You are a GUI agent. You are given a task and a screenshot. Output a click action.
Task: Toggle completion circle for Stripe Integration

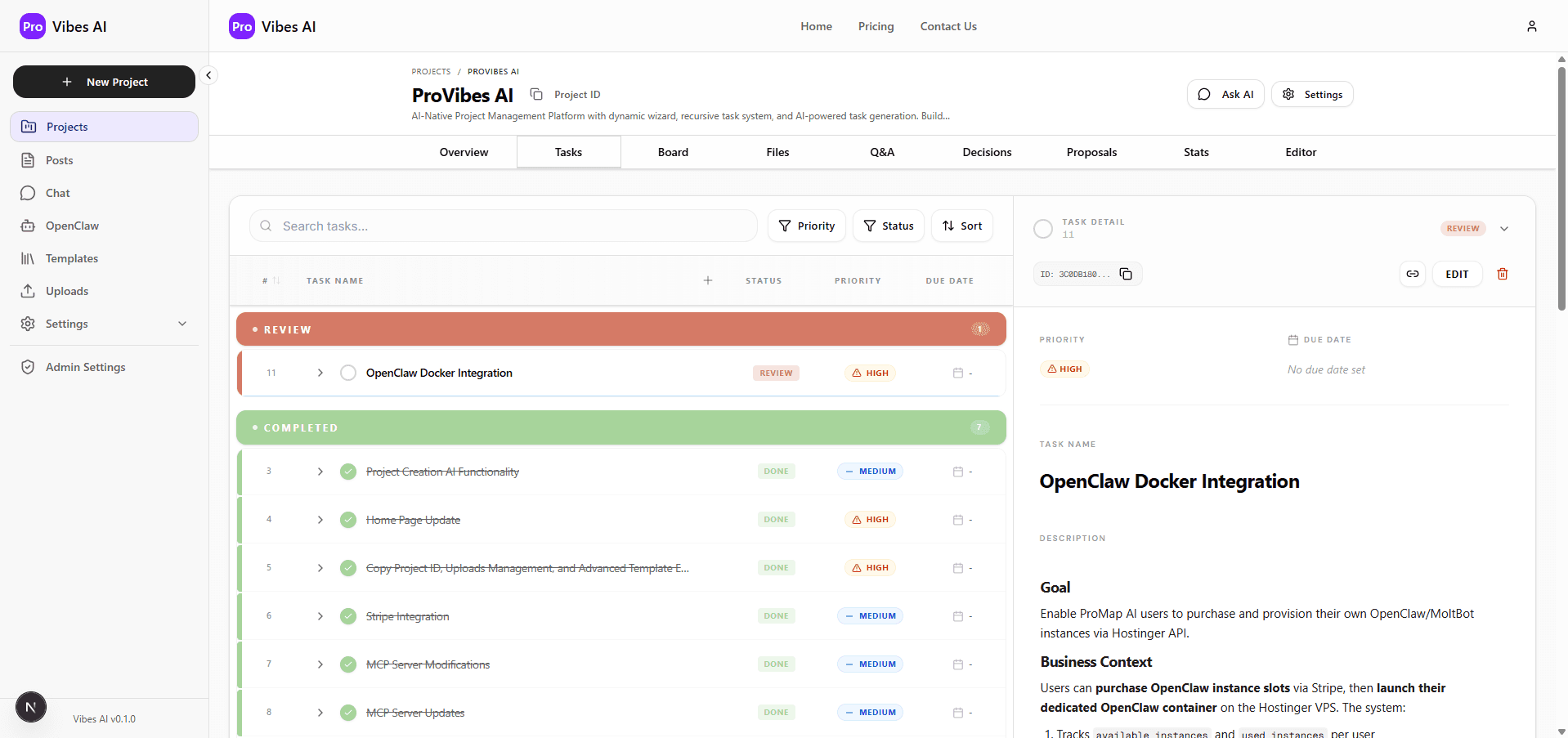click(347, 615)
